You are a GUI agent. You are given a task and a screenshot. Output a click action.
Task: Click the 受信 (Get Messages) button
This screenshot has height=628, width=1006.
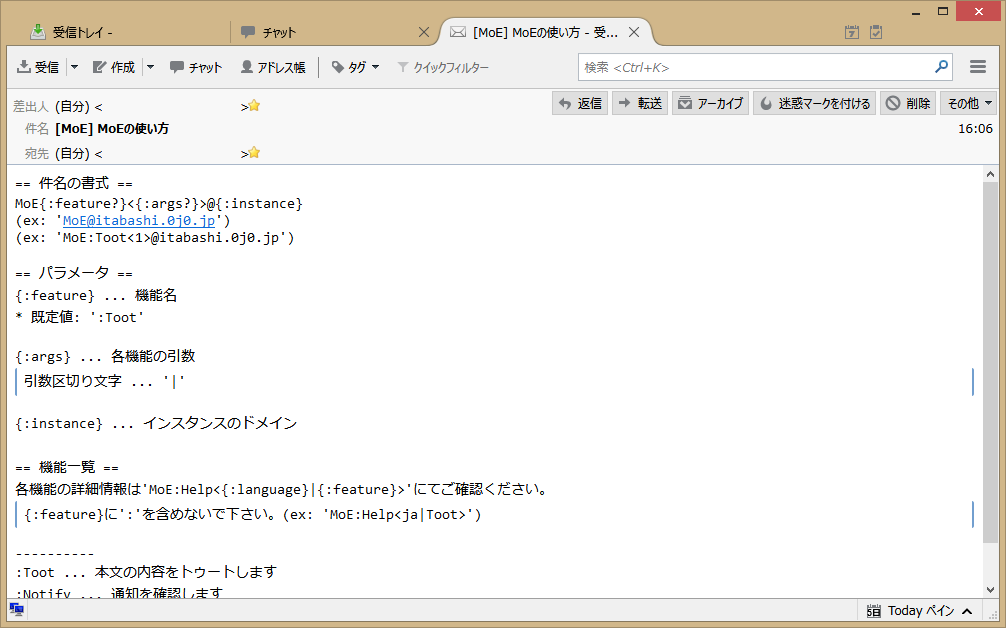click(x=38, y=67)
